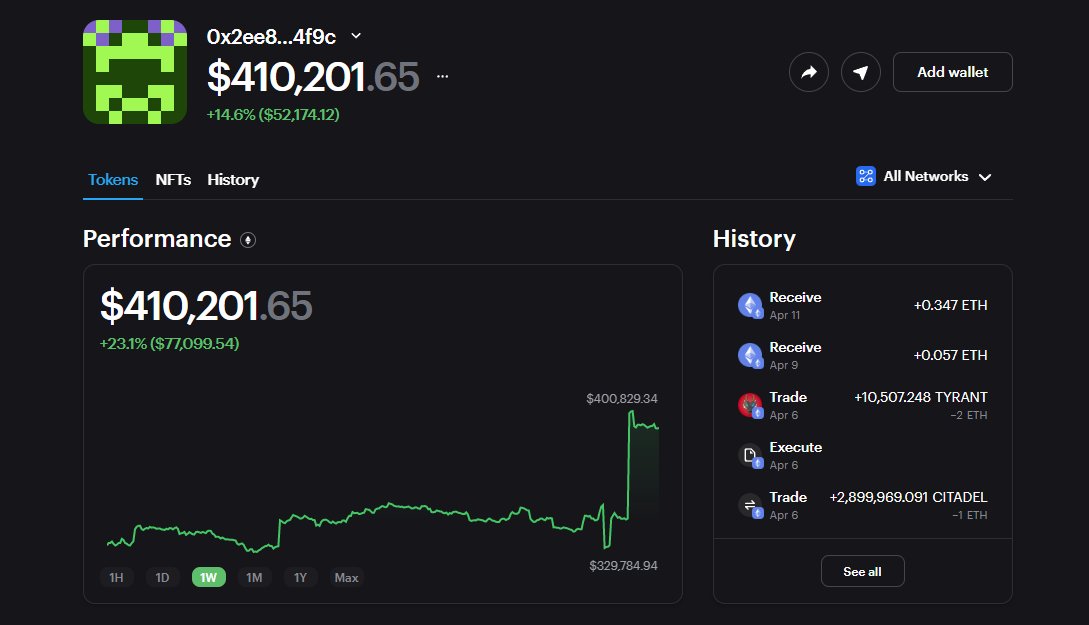This screenshot has height=625, width=1089.
Task: Click the share arrow icon
Action: tap(809, 71)
